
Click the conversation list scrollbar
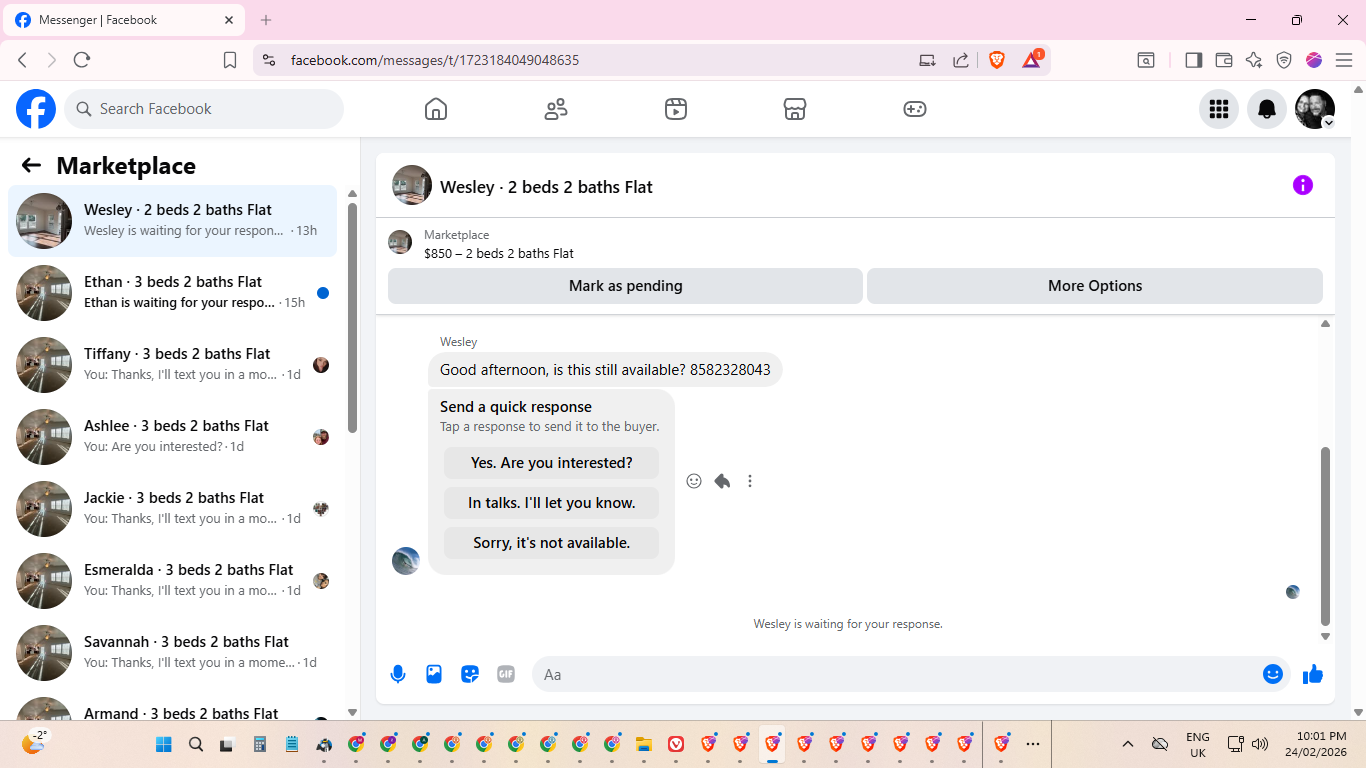[352, 317]
